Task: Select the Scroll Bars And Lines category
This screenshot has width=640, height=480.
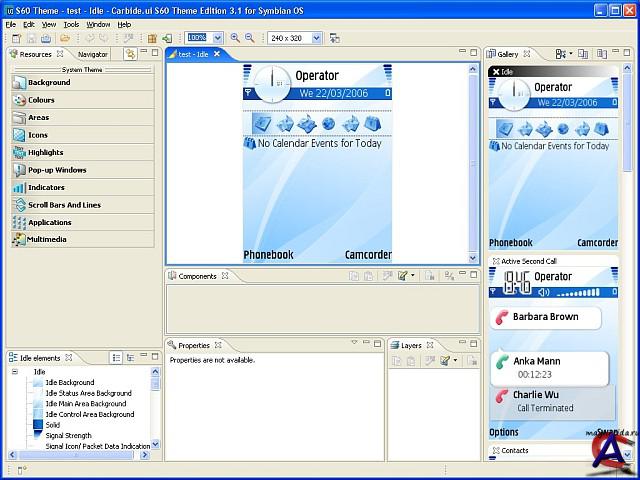Action: (64, 205)
